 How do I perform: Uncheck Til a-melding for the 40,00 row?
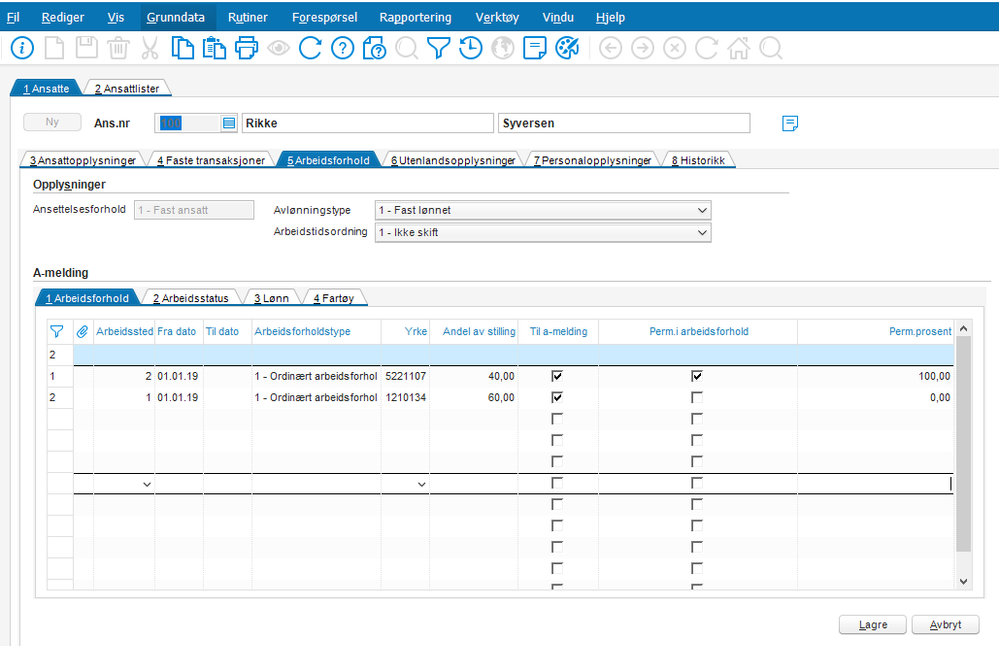[557, 376]
